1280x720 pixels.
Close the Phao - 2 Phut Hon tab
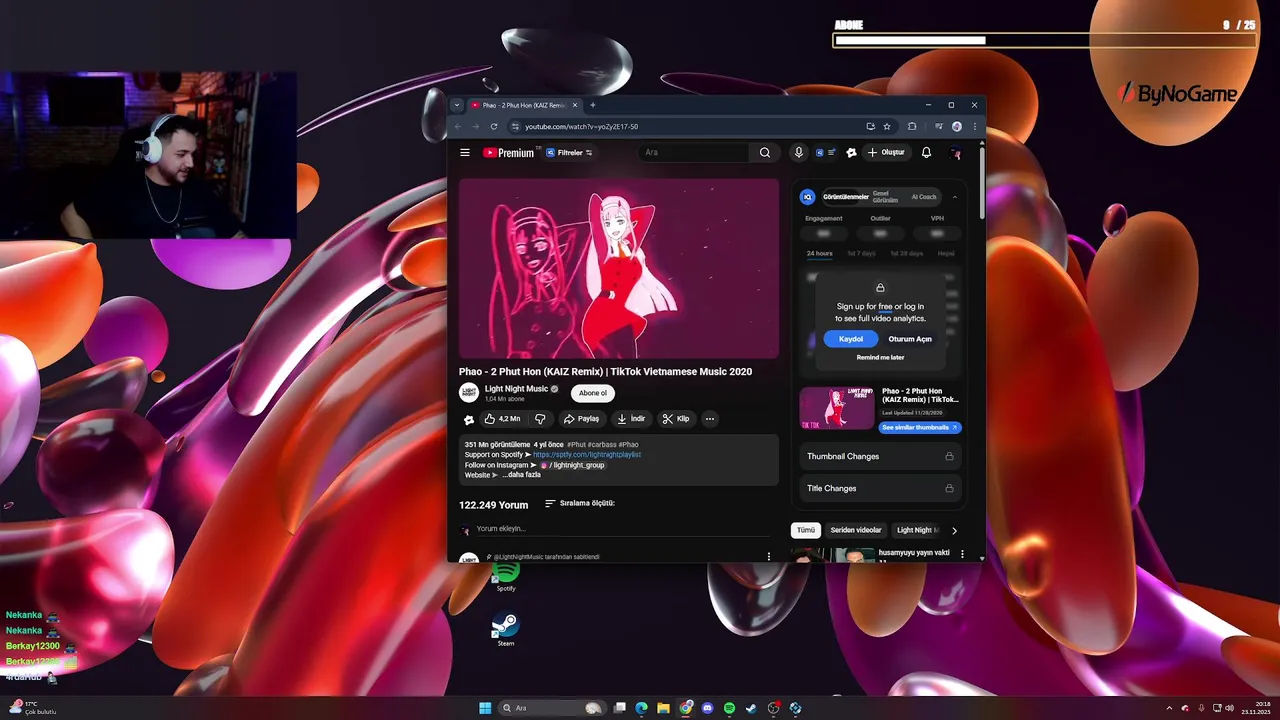[574, 105]
